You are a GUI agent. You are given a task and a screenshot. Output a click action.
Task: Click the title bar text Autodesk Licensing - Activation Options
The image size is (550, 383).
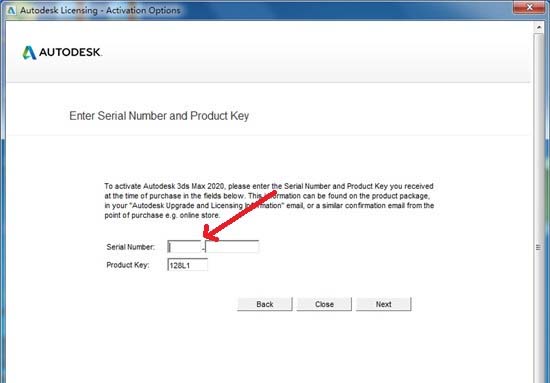[100, 10]
